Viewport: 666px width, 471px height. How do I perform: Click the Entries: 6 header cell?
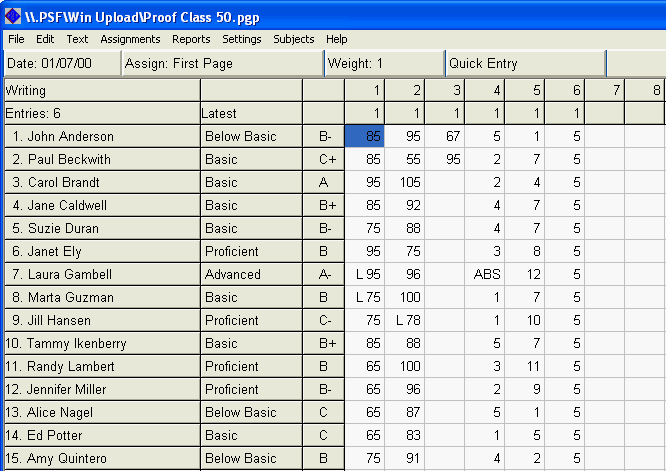[102, 113]
